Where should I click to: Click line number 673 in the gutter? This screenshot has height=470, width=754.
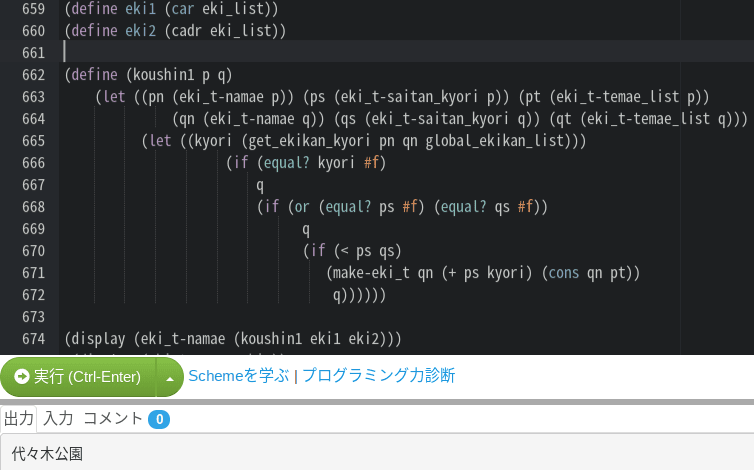point(33,317)
